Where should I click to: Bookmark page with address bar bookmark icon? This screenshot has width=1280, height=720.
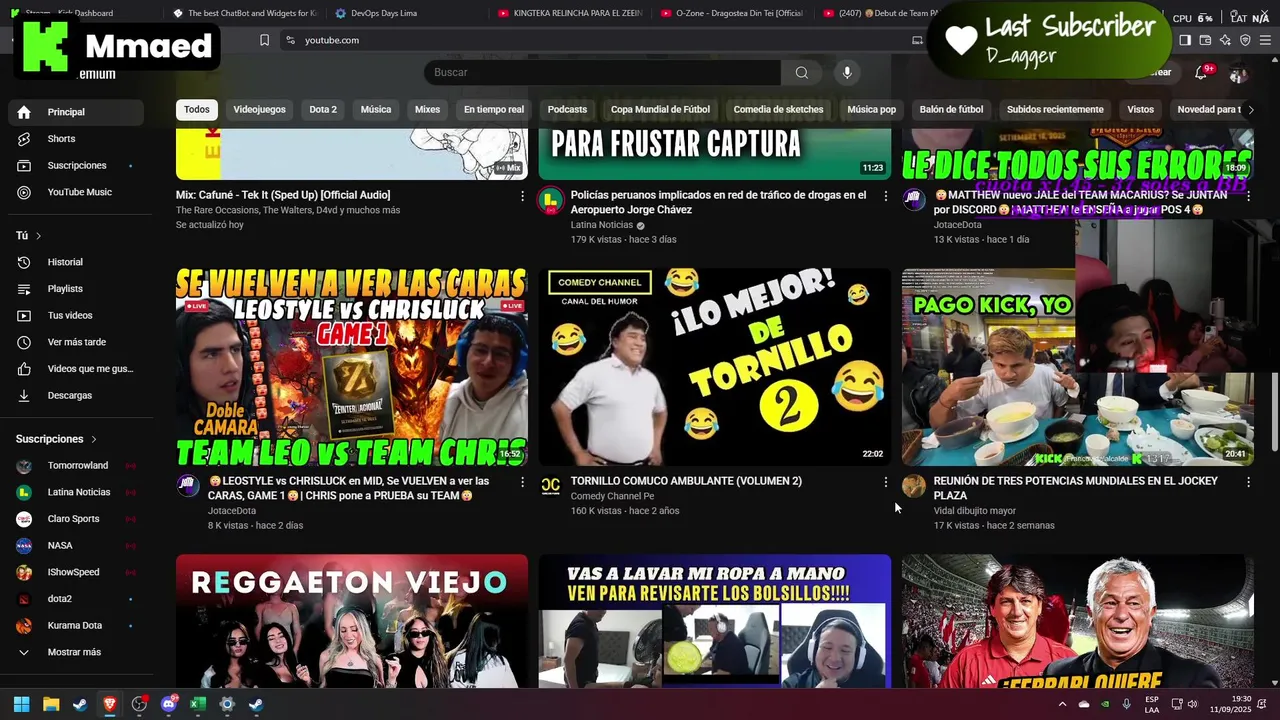(x=264, y=40)
